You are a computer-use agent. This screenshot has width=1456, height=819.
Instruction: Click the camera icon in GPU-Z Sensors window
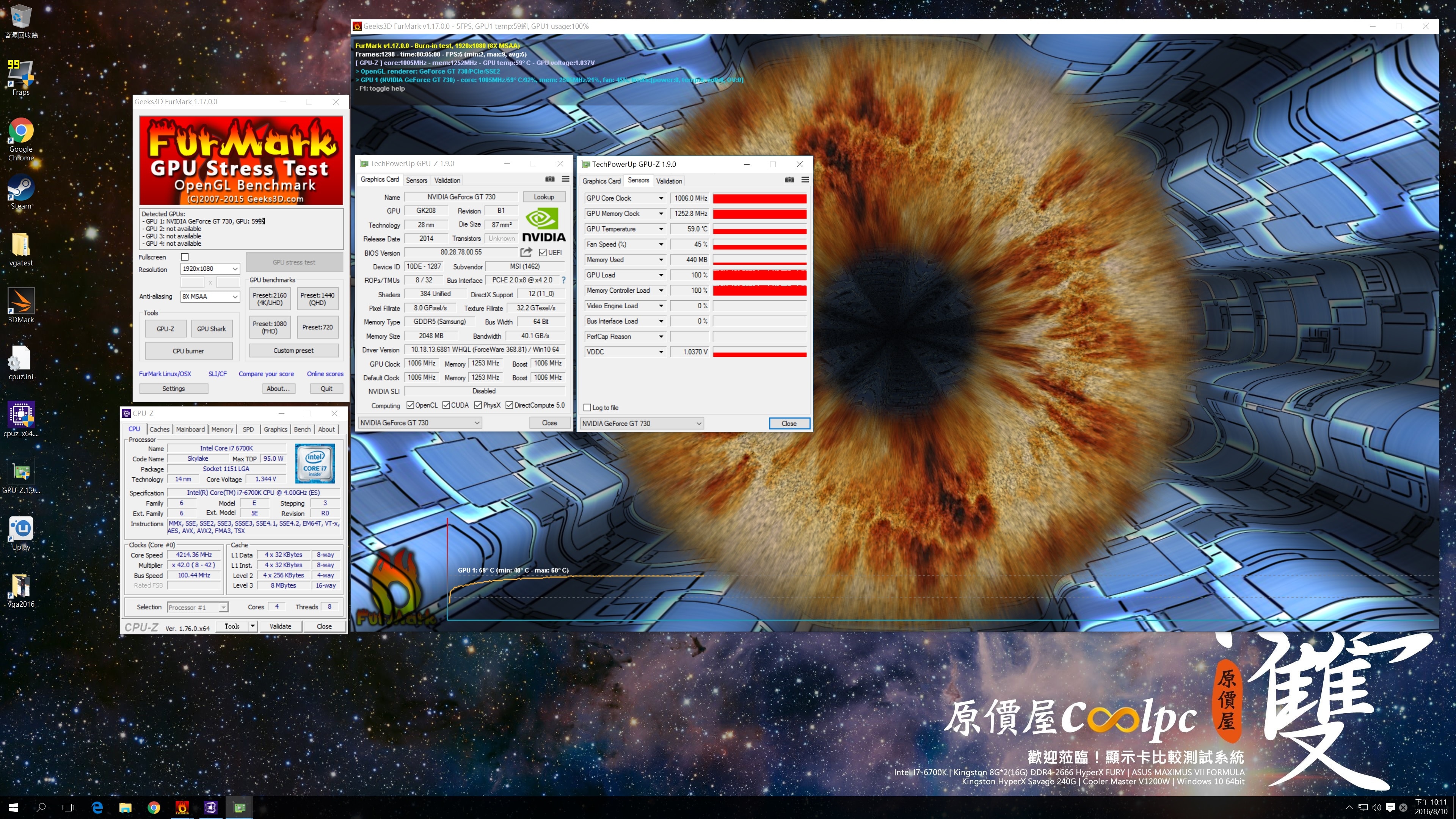789,180
